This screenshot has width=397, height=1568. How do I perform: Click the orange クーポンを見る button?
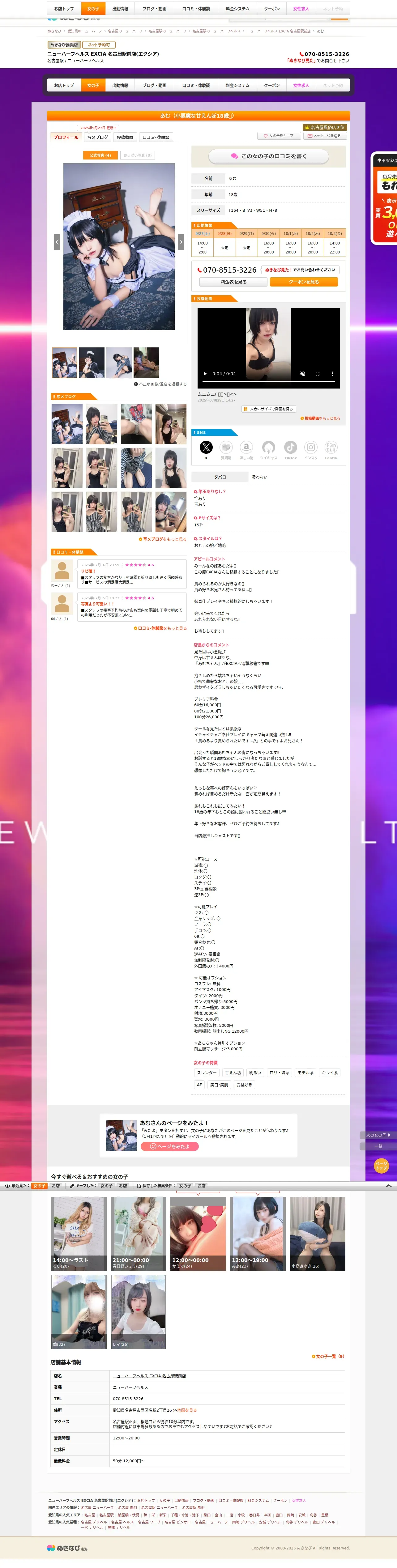[303, 282]
